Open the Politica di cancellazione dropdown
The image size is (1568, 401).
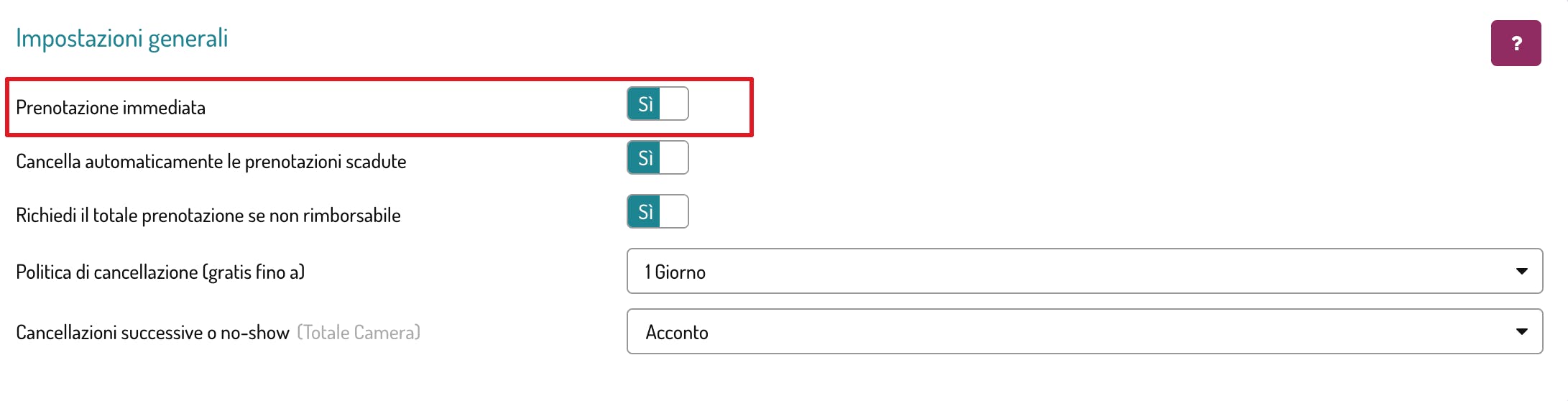click(1084, 271)
